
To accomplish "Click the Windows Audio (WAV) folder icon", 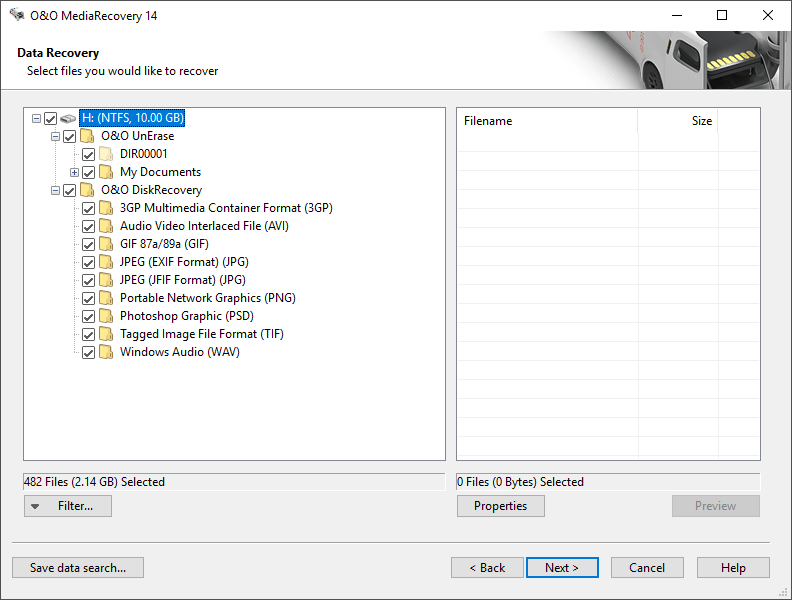I will [x=106, y=353].
